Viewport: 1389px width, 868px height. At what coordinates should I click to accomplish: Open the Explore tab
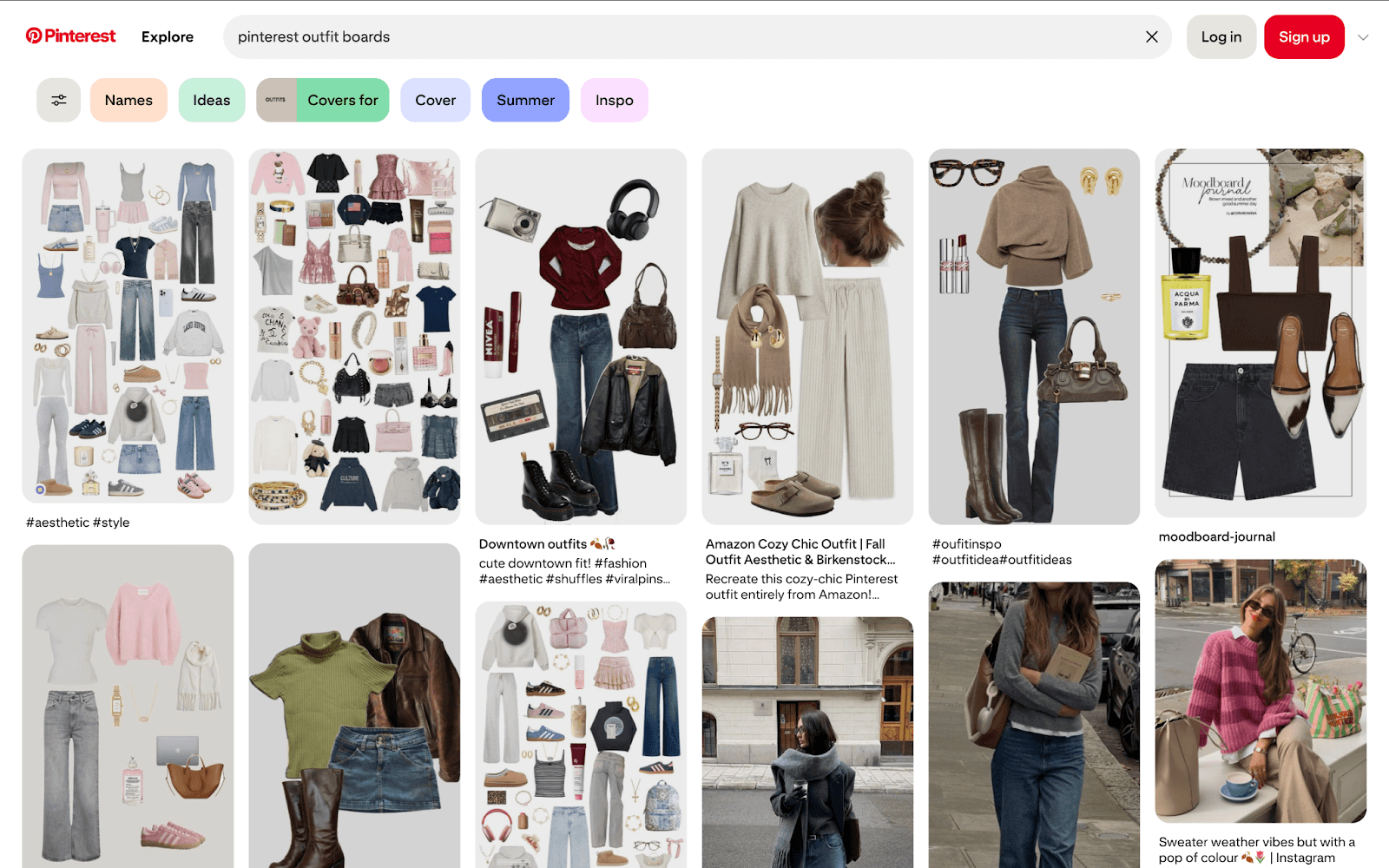tap(167, 36)
